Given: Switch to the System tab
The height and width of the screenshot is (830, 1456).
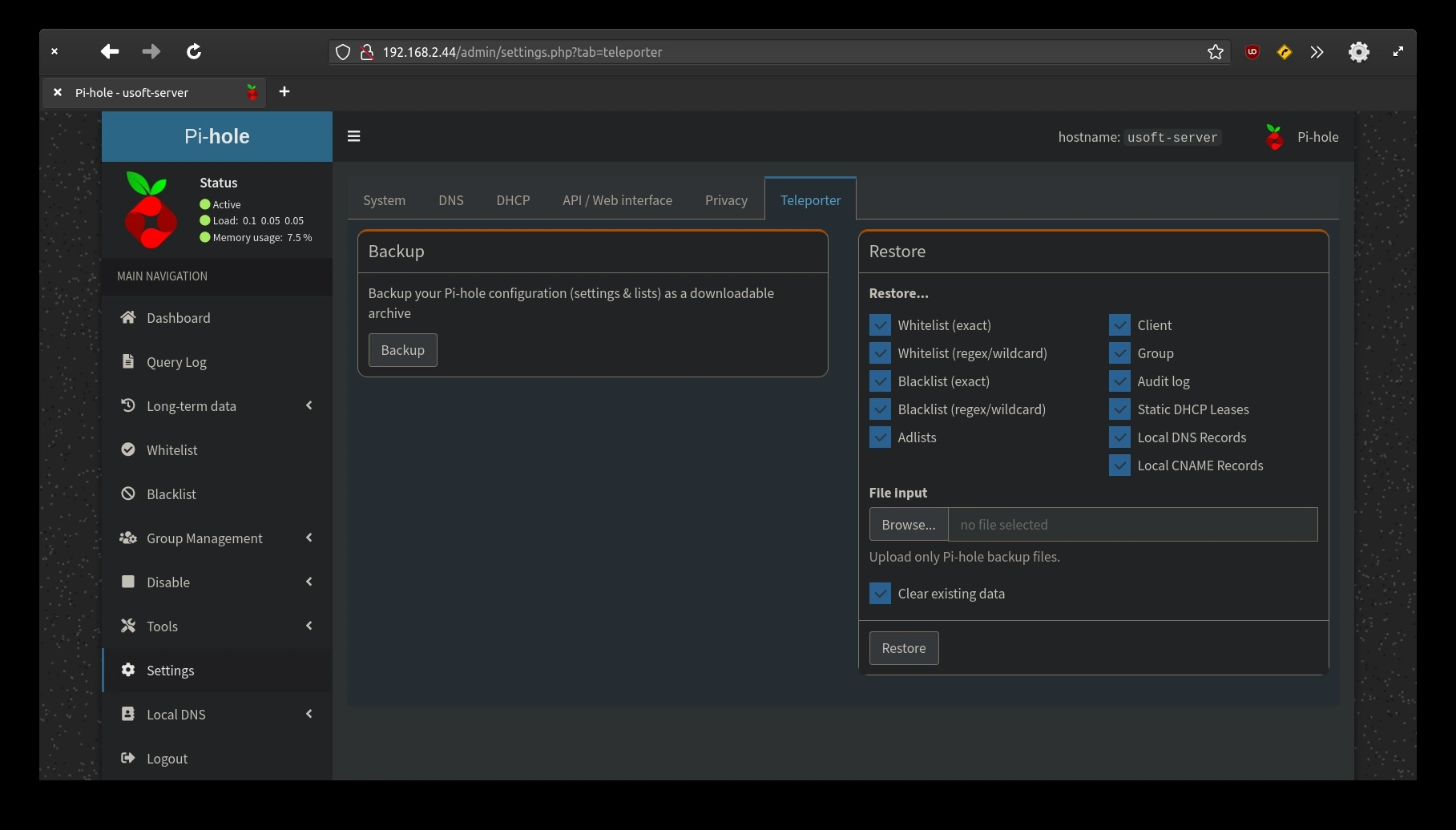Looking at the screenshot, I should (384, 200).
